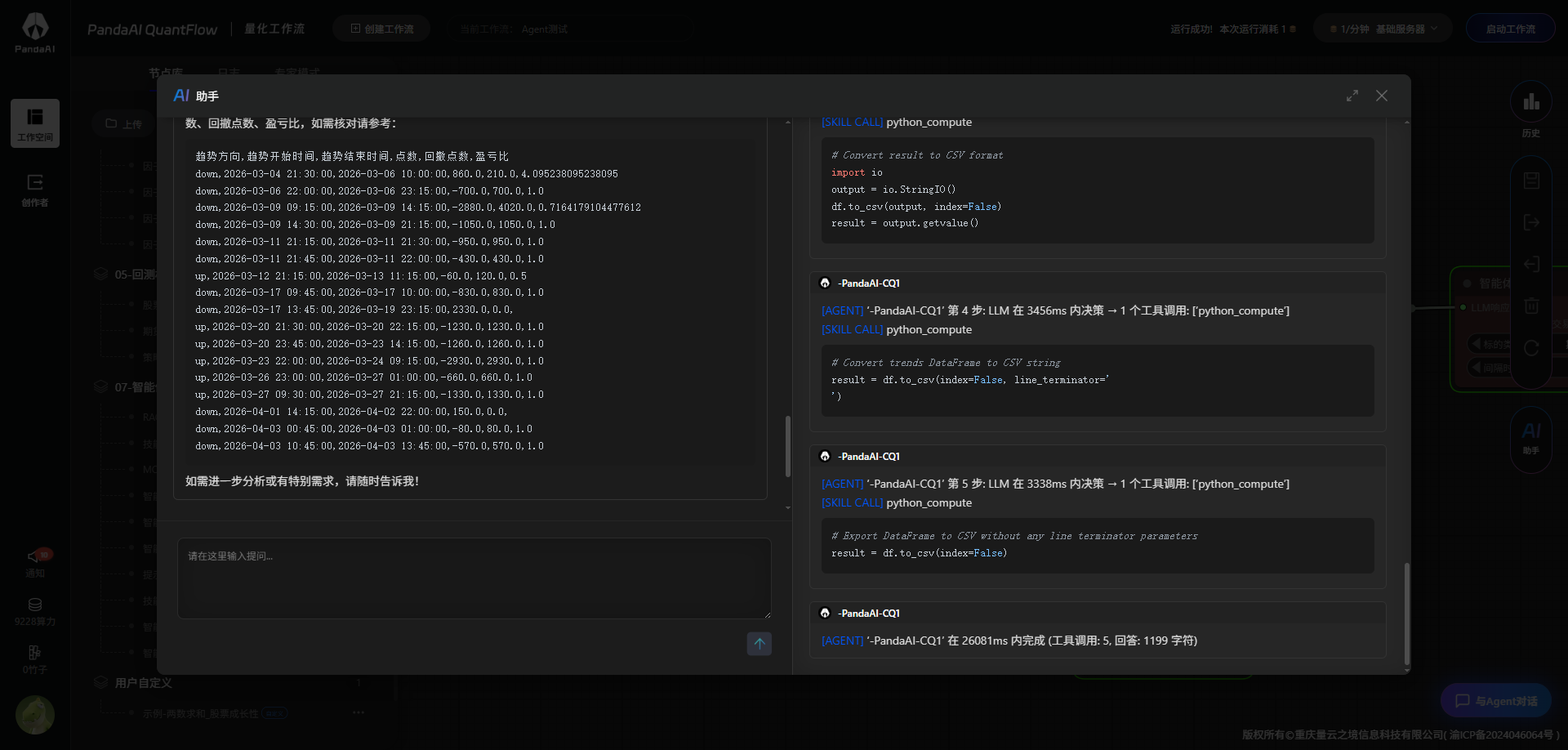Click the floating AI 助手 button
Image resolution: width=1568 pixels, height=750 pixels.
pos(1530,436)
